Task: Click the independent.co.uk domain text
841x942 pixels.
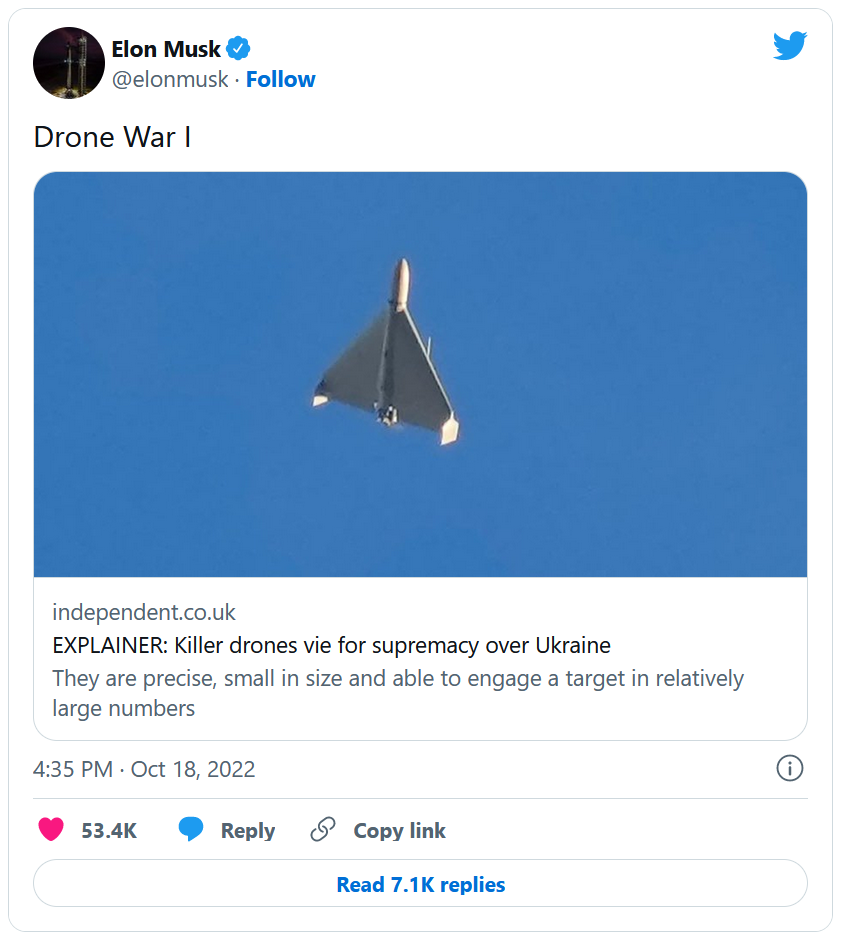Action: click(x=144, y=612)
